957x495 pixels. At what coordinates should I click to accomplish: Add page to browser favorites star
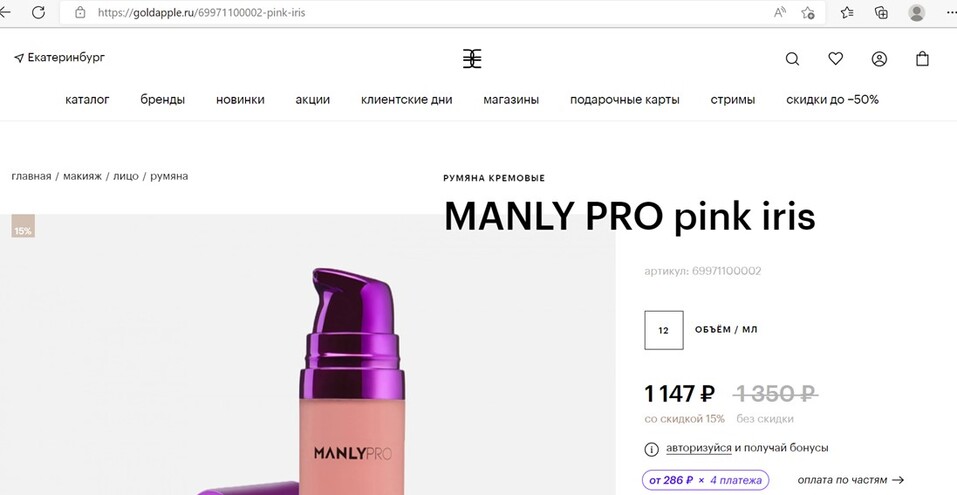[808, 12]
